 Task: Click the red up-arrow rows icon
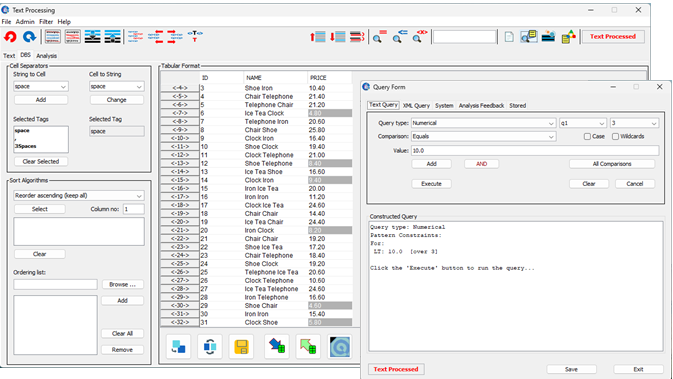pos(318,36)
